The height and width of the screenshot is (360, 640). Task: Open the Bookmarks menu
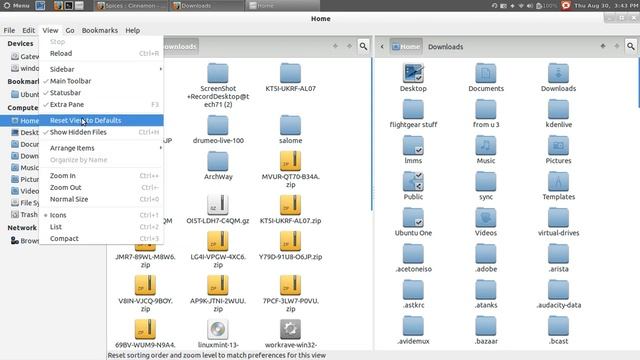tap(100, 30)
